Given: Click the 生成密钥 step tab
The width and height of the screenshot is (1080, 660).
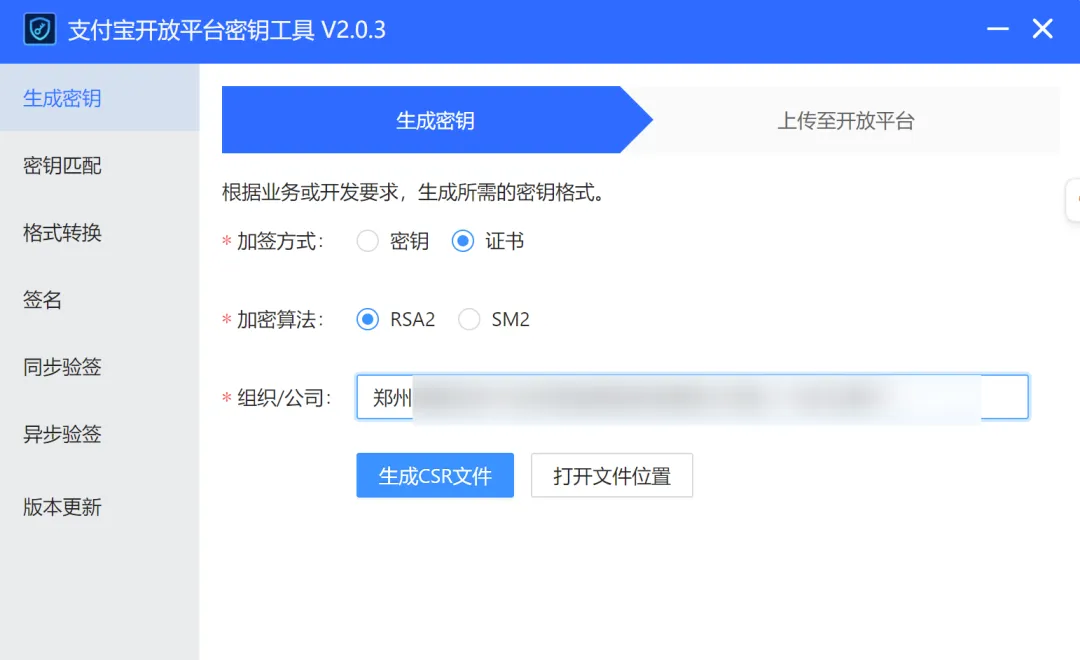Looking at the screenshot, I should 435,121.
